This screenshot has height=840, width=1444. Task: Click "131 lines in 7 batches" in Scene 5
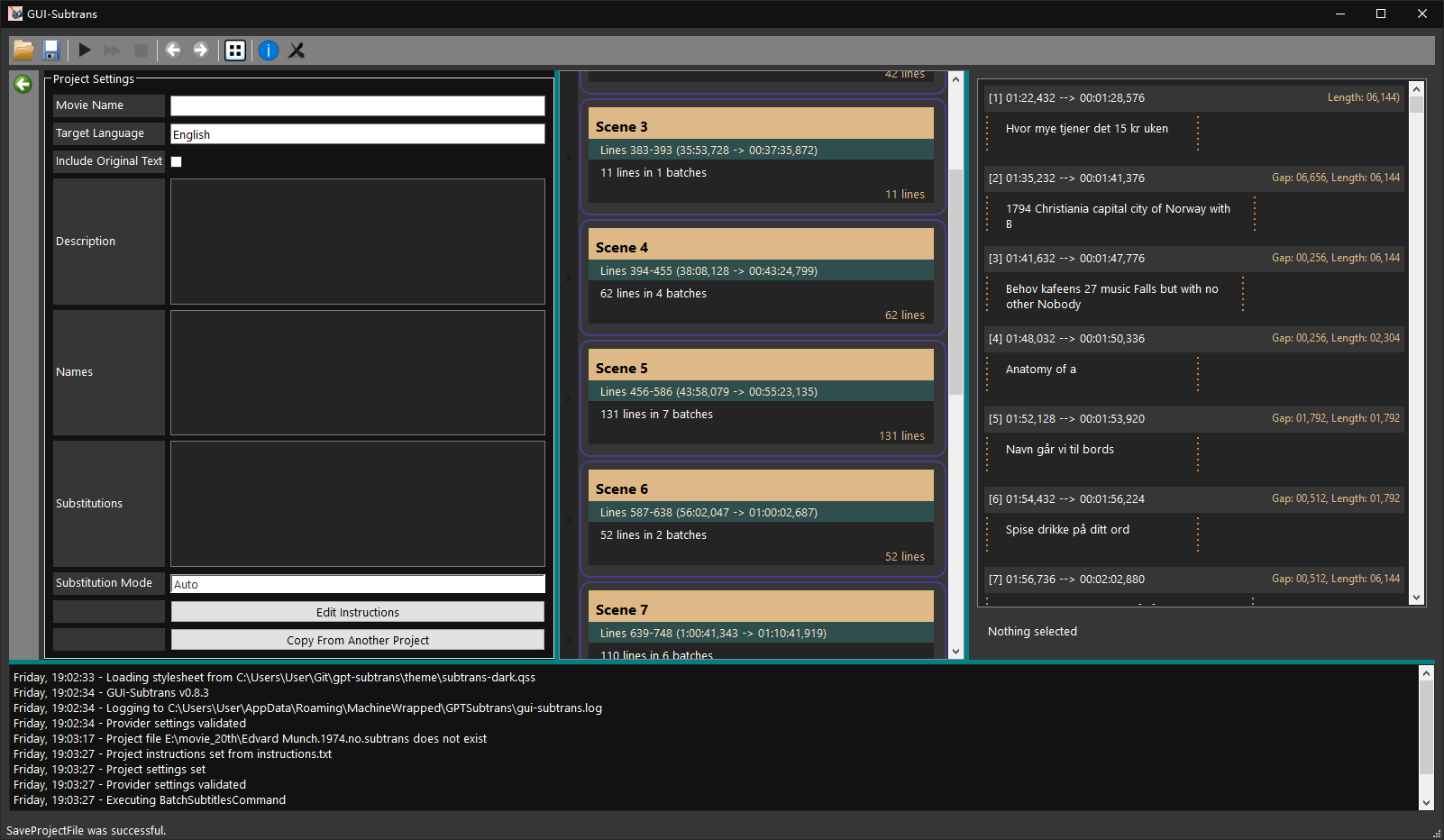click(x=656, y=415)
